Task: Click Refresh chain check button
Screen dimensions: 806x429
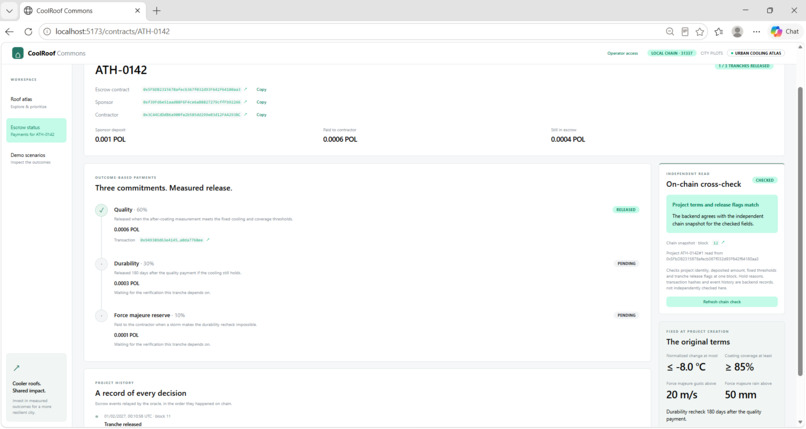Action: (722, 302)
